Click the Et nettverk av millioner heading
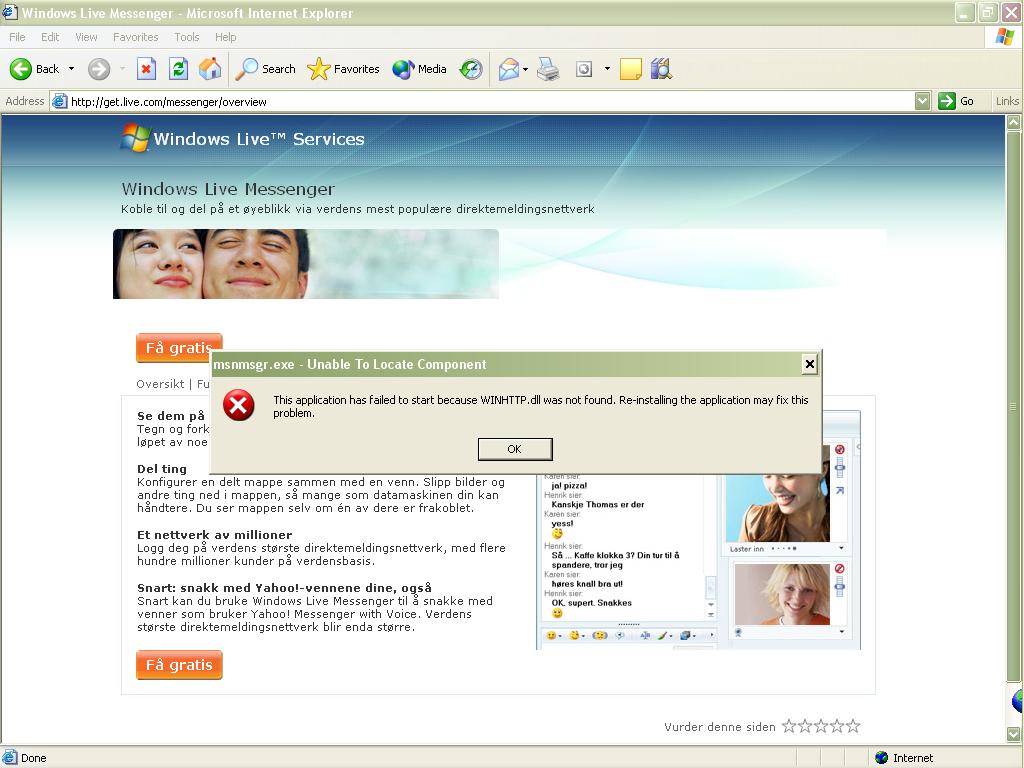The width and height of the screenshot is (1024, 768). tap(215, 535)
